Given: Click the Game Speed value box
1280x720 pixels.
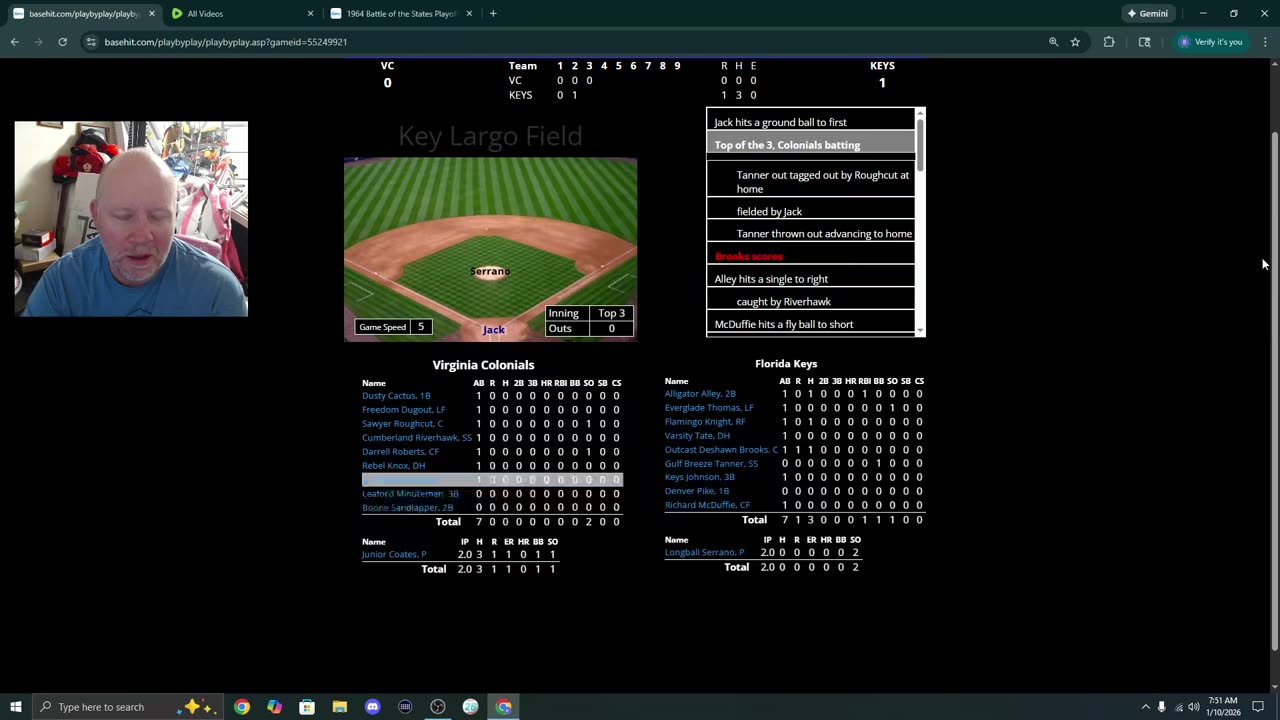Looking at the screenshot, I should point(421,327).
